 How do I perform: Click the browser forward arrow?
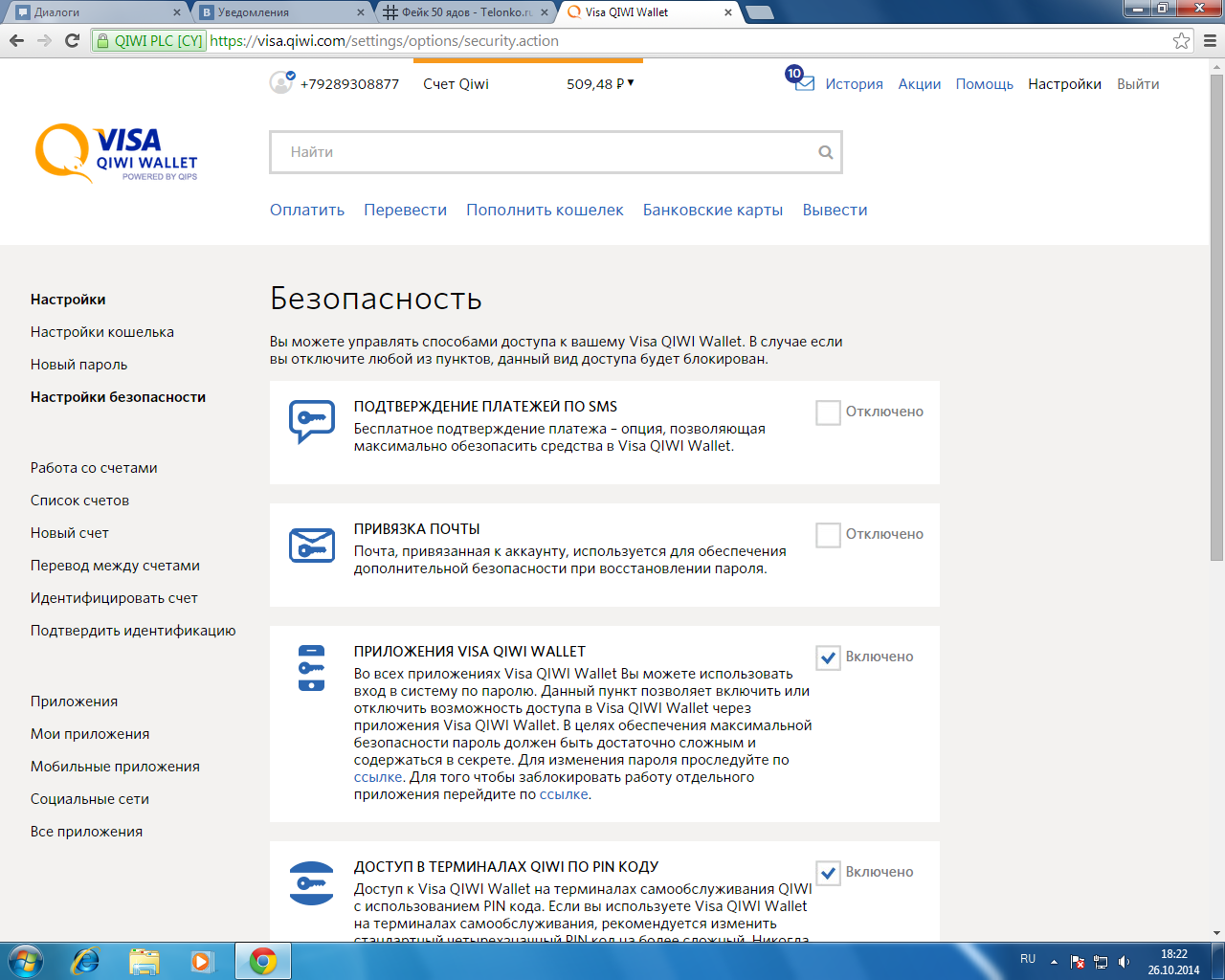(44, 40)
